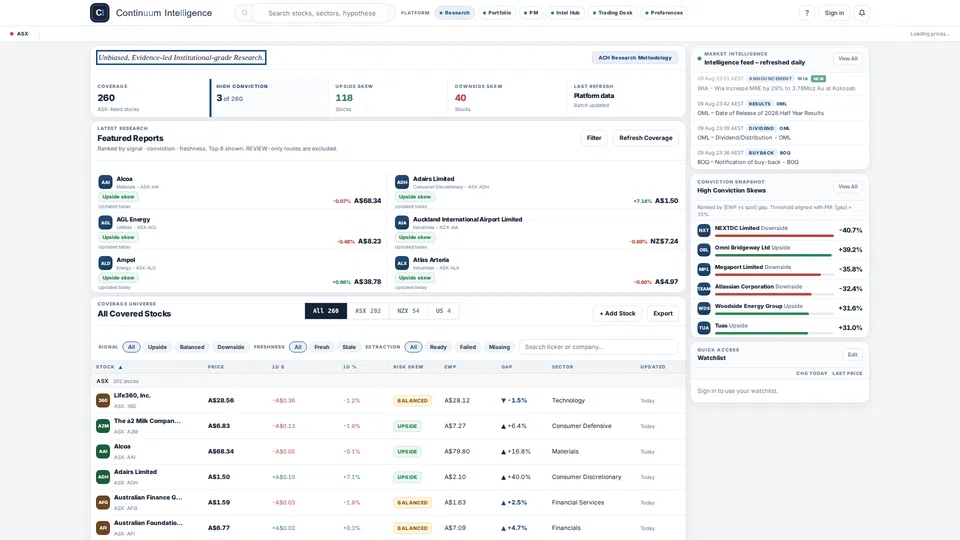
Task: Open the Intel Hub tab
Action: pyautogui.click(x=565, y=13)
